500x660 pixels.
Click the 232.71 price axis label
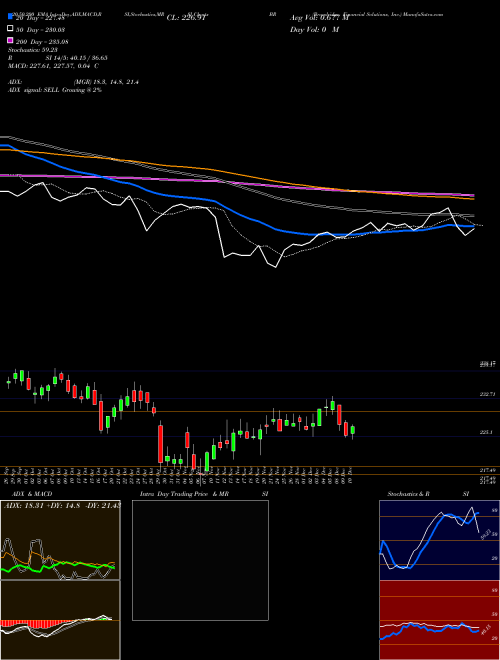click(x=488, y=394)
